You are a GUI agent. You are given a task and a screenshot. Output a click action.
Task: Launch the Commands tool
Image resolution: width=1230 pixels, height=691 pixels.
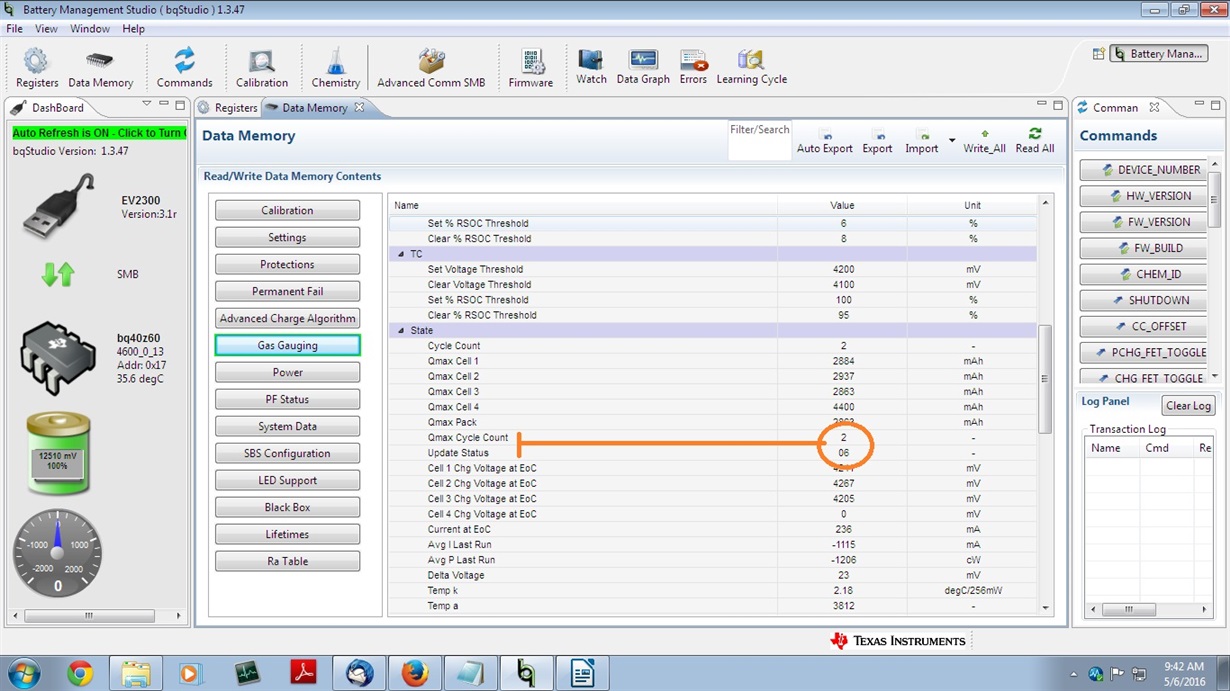tap(184, 68)
